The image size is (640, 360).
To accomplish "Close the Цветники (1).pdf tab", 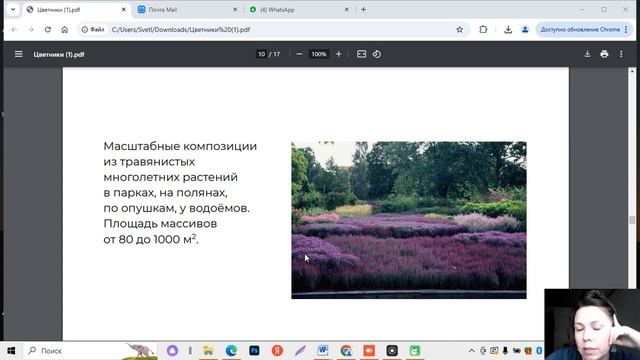I will (x=124, y=9).
